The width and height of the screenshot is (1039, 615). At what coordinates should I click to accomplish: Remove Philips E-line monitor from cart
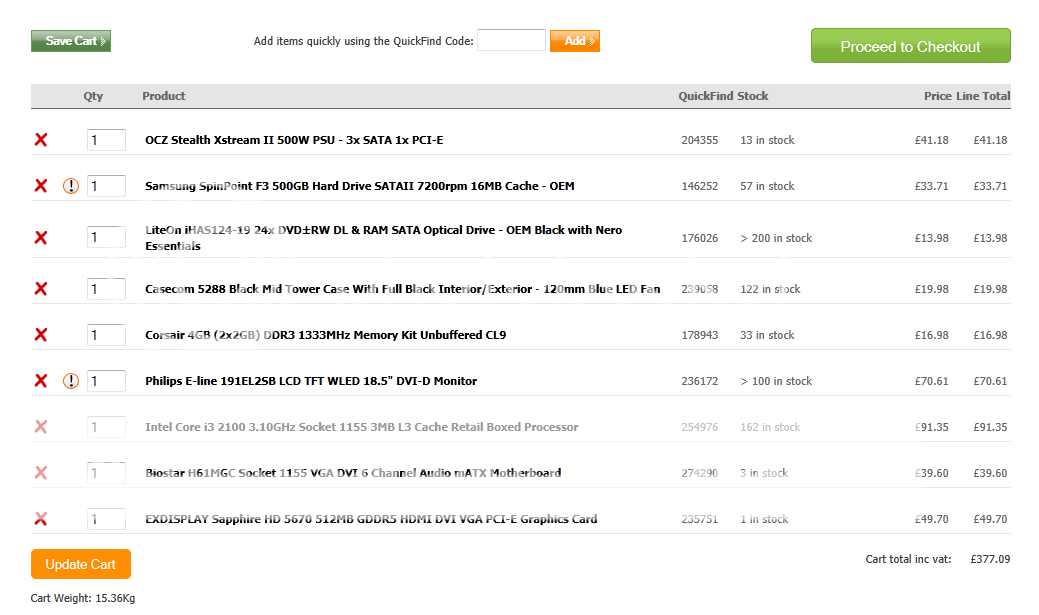(41, 381)
